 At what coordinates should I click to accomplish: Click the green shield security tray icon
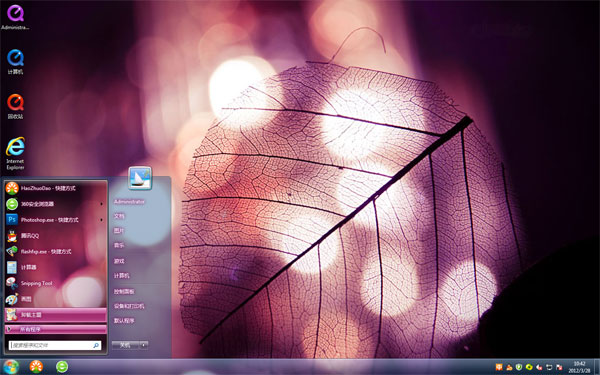(519, 367)
